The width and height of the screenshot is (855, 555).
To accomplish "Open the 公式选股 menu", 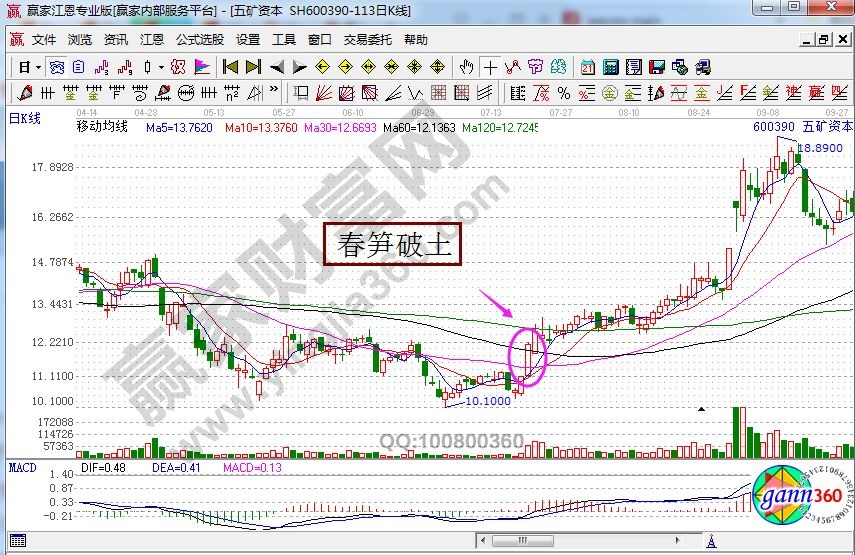I will coord(200,40).
